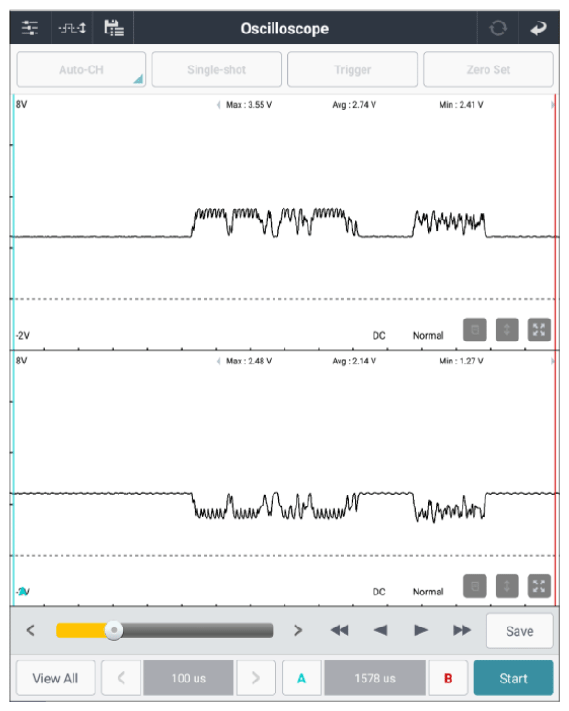Image resolution: width=569 pixels, height=711 pixels.
Task: Open the saved data list icon
Action: [114, 28]
